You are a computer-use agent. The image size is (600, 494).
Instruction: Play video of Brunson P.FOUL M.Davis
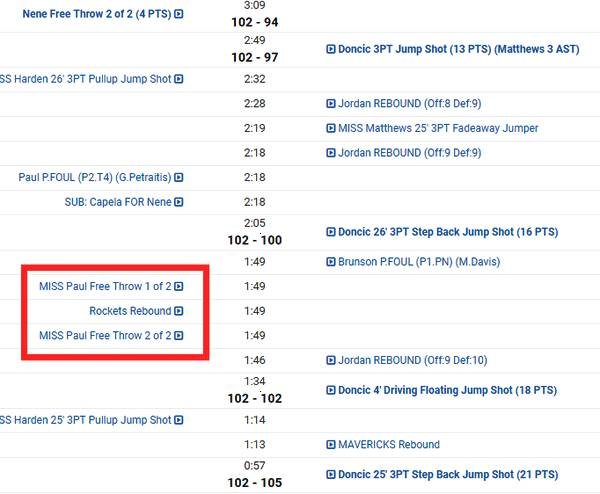pyautogui.click(x=331, y=262)
